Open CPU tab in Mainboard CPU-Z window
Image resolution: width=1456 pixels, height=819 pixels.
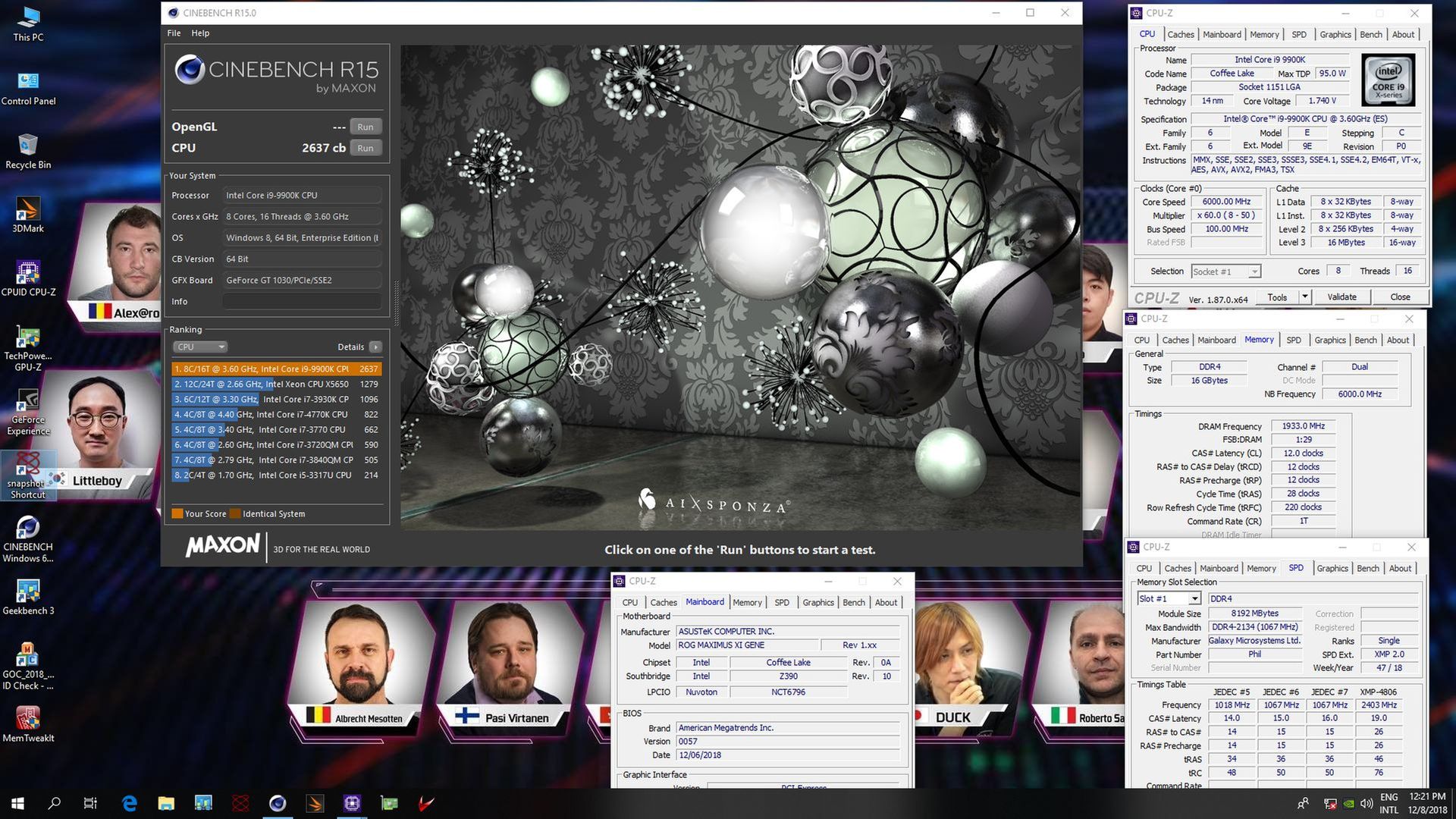click(x=630, y=603)
